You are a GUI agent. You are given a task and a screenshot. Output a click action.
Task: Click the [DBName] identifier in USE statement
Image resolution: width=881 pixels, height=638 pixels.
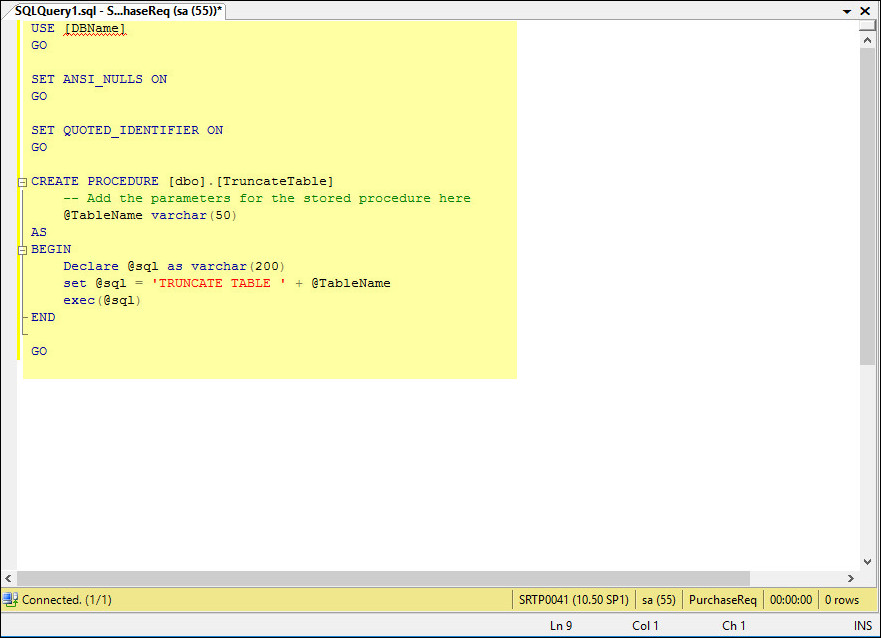click(x=94, y=29)
